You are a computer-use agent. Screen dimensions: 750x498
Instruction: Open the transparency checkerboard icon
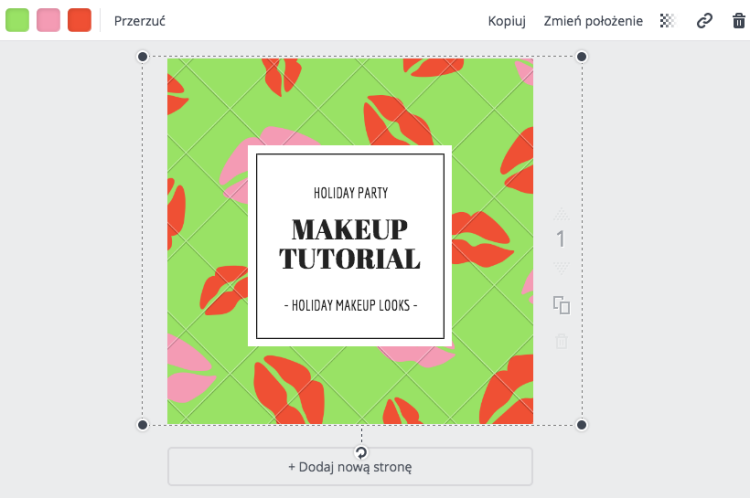pos(668,21)
